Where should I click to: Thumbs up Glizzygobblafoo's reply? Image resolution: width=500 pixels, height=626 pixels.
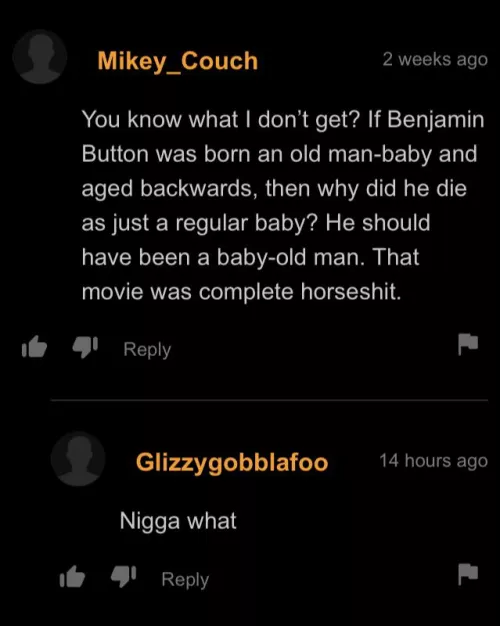point(72,577)
